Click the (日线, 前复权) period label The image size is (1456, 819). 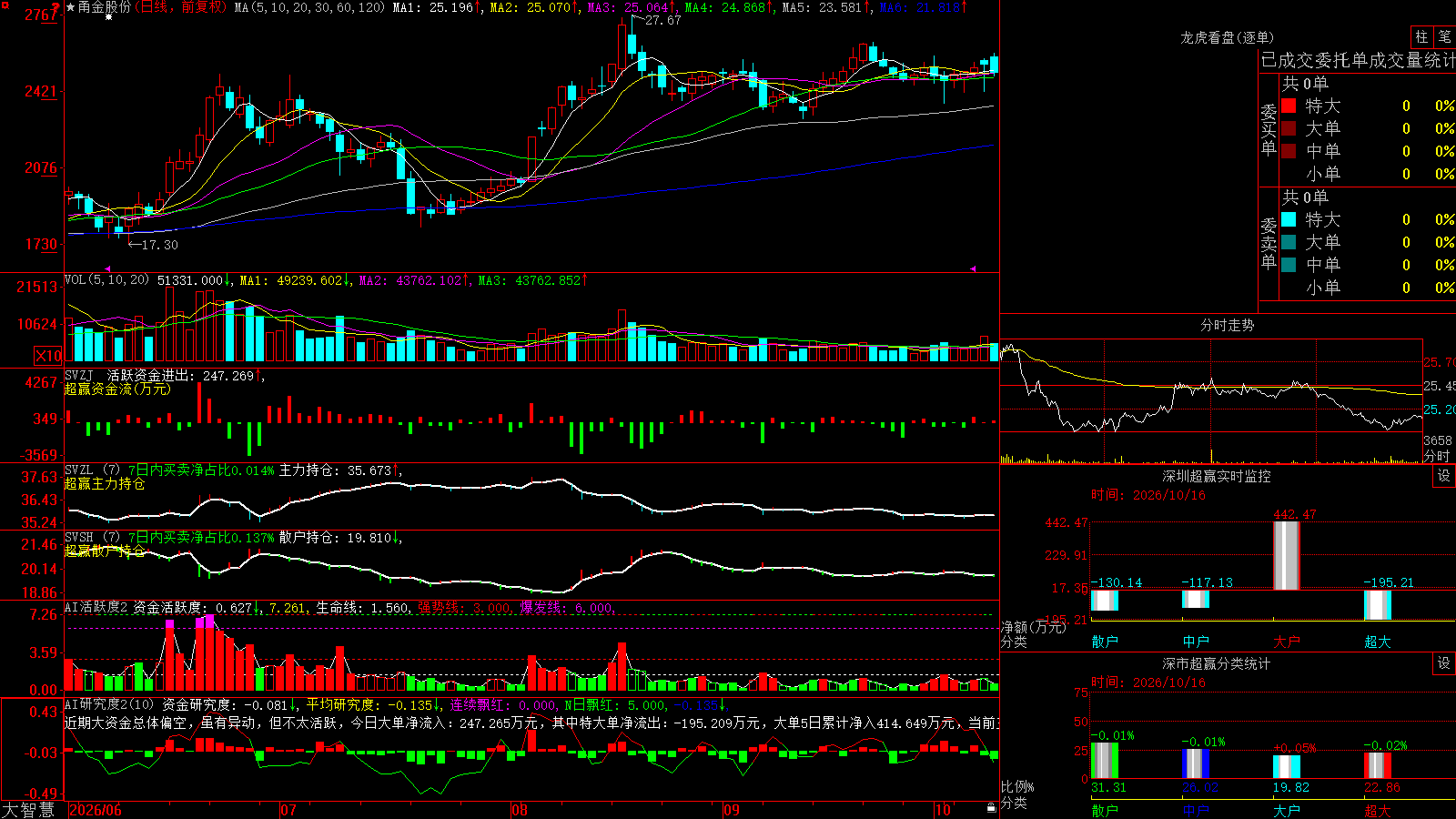coord(181,7)
